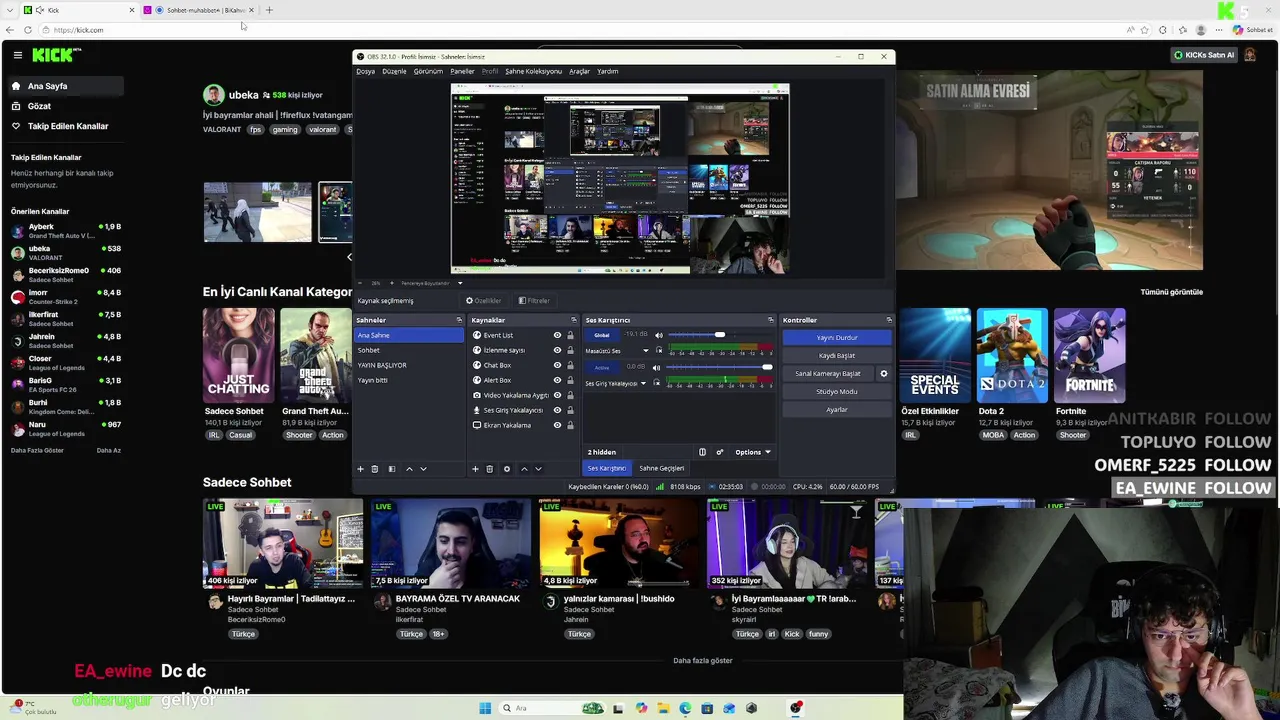The width and height of the screenshot is (1280, 720).
Task: Hide Video Yakalama Aygıtı source
Action: pos(557,395)
